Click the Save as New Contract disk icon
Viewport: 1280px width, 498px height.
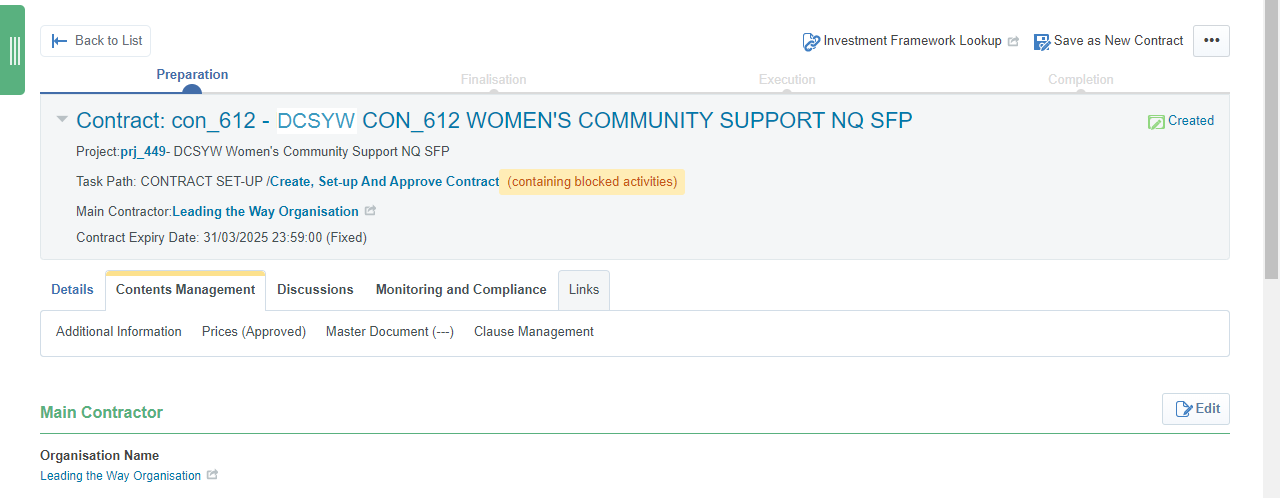click(x=1042, y=42)
